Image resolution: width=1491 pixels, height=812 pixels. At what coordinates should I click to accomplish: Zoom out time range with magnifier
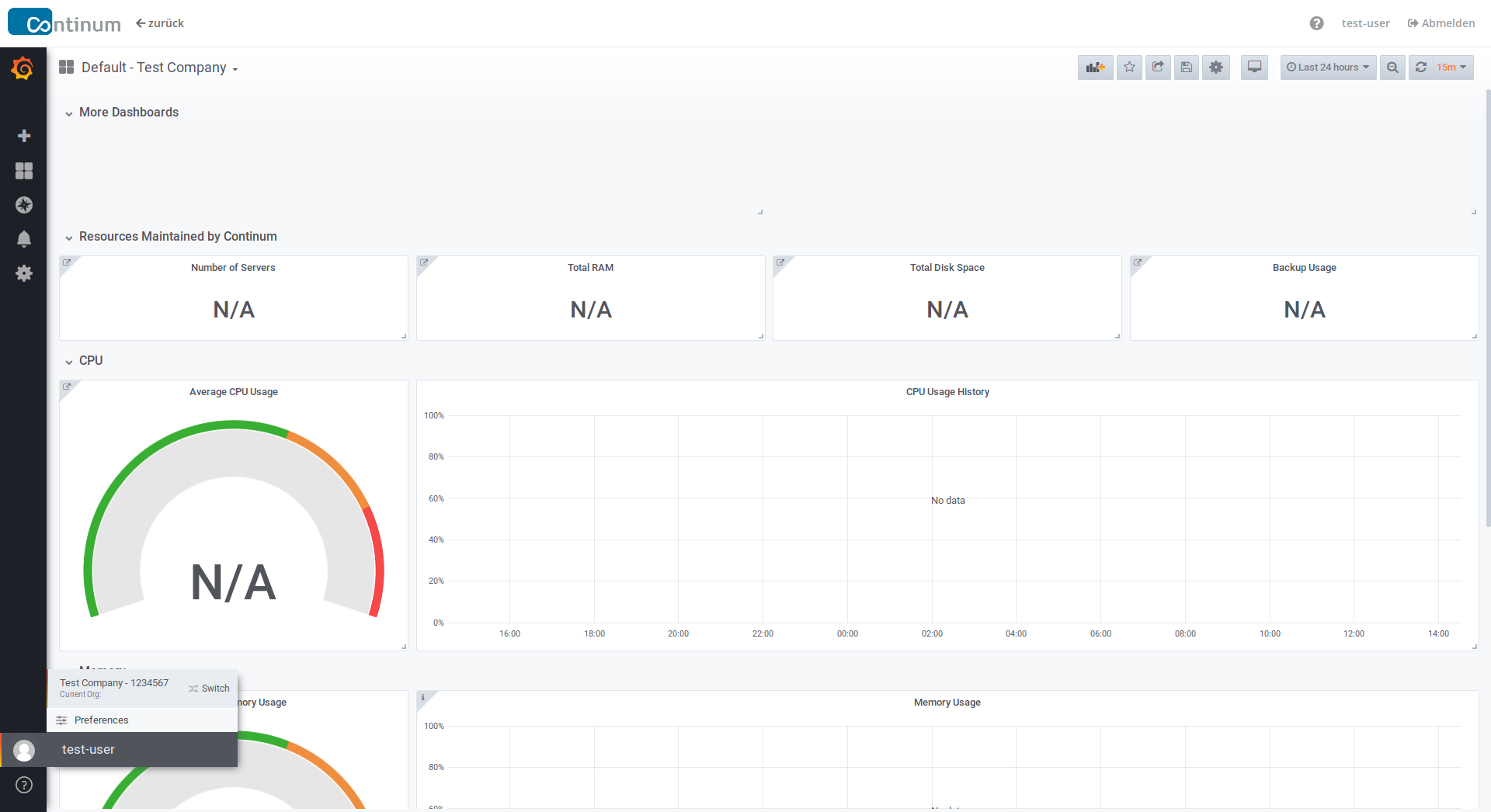click(1392, 68)
